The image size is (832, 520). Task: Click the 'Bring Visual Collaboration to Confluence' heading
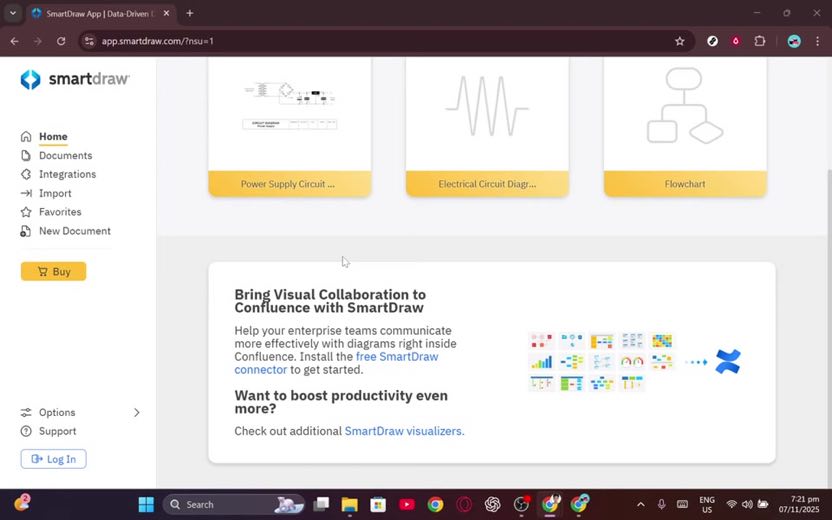[330, 301]
